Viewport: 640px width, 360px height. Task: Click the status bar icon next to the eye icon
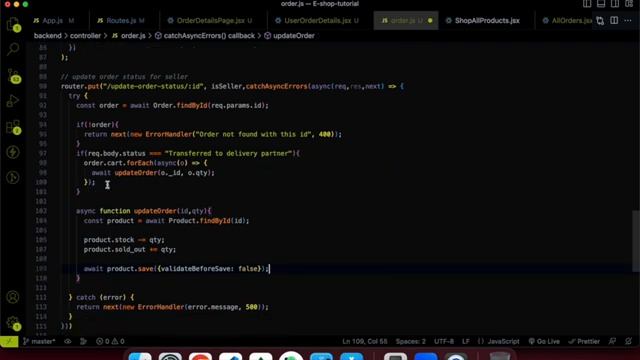point(83,342)
